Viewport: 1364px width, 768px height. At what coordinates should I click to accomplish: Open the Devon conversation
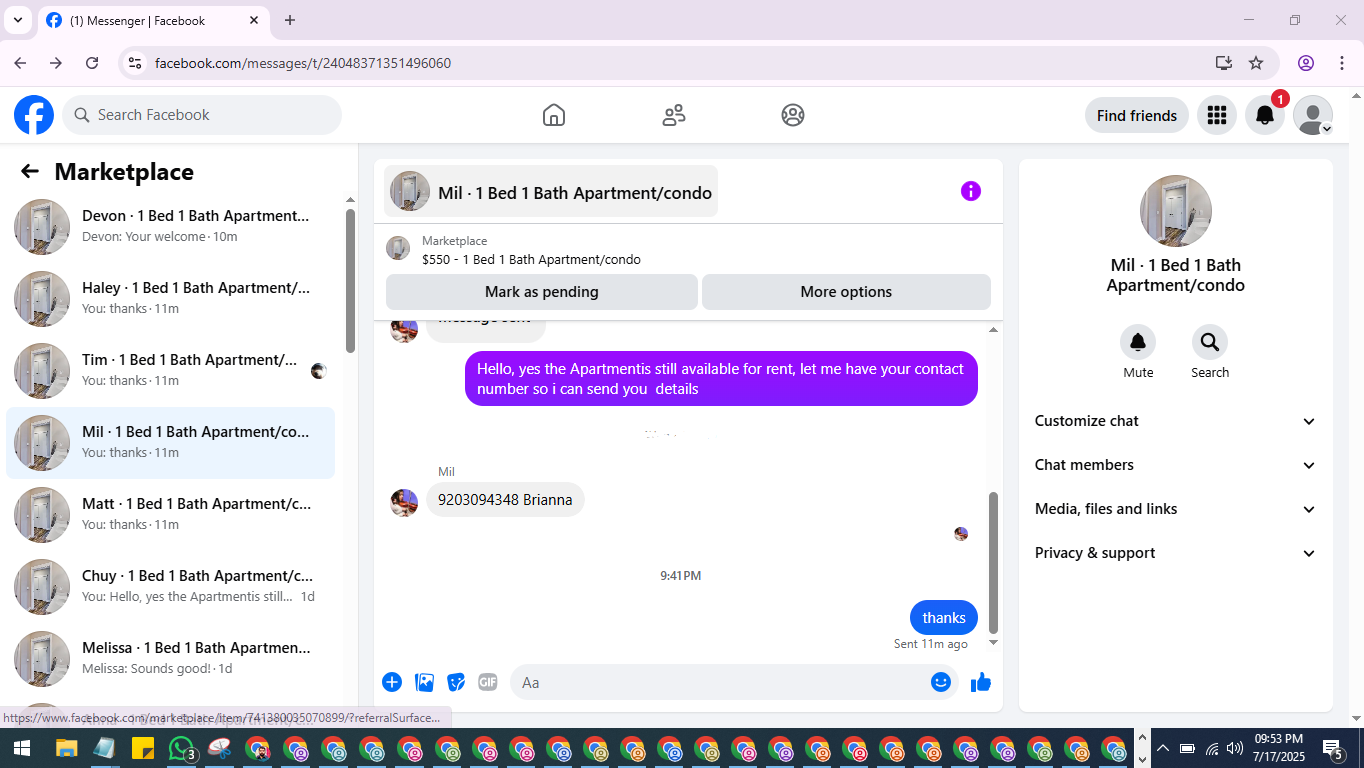coord(171,227)
